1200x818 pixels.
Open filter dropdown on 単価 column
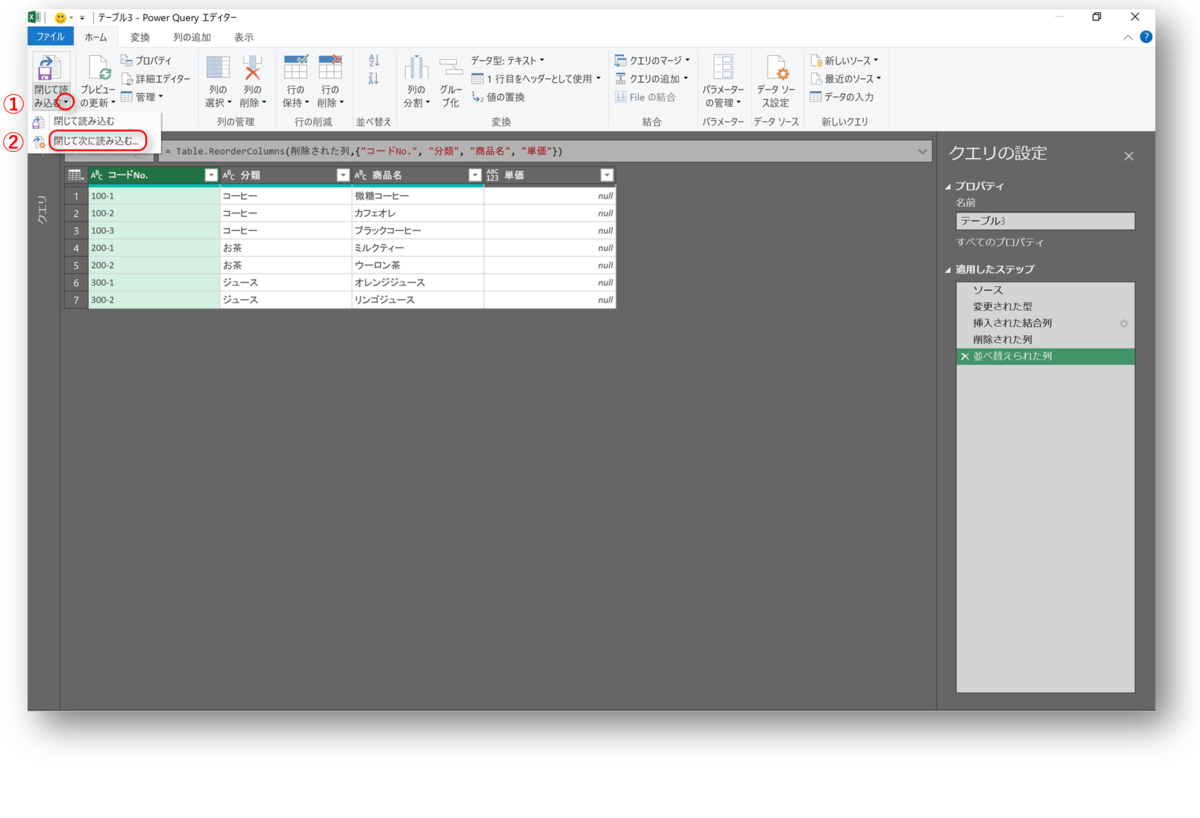(606, 175)
